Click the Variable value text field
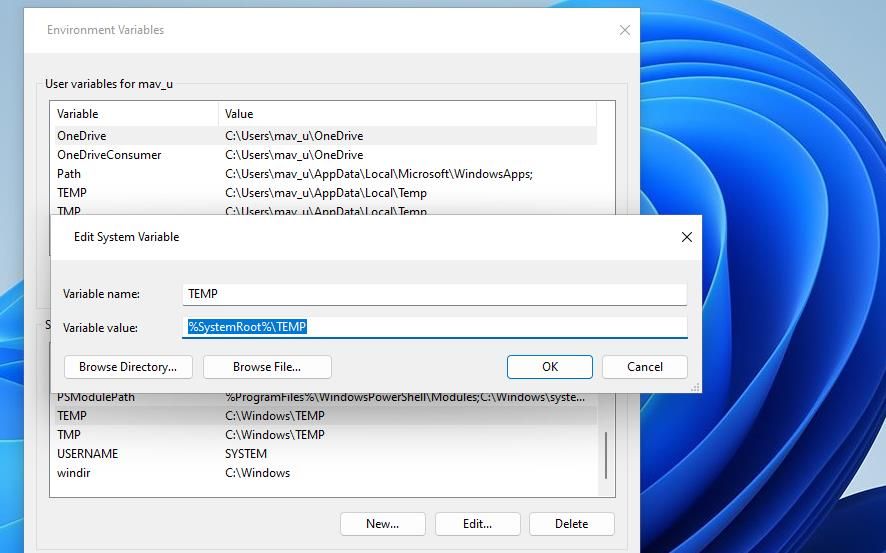 pos(435,327)
